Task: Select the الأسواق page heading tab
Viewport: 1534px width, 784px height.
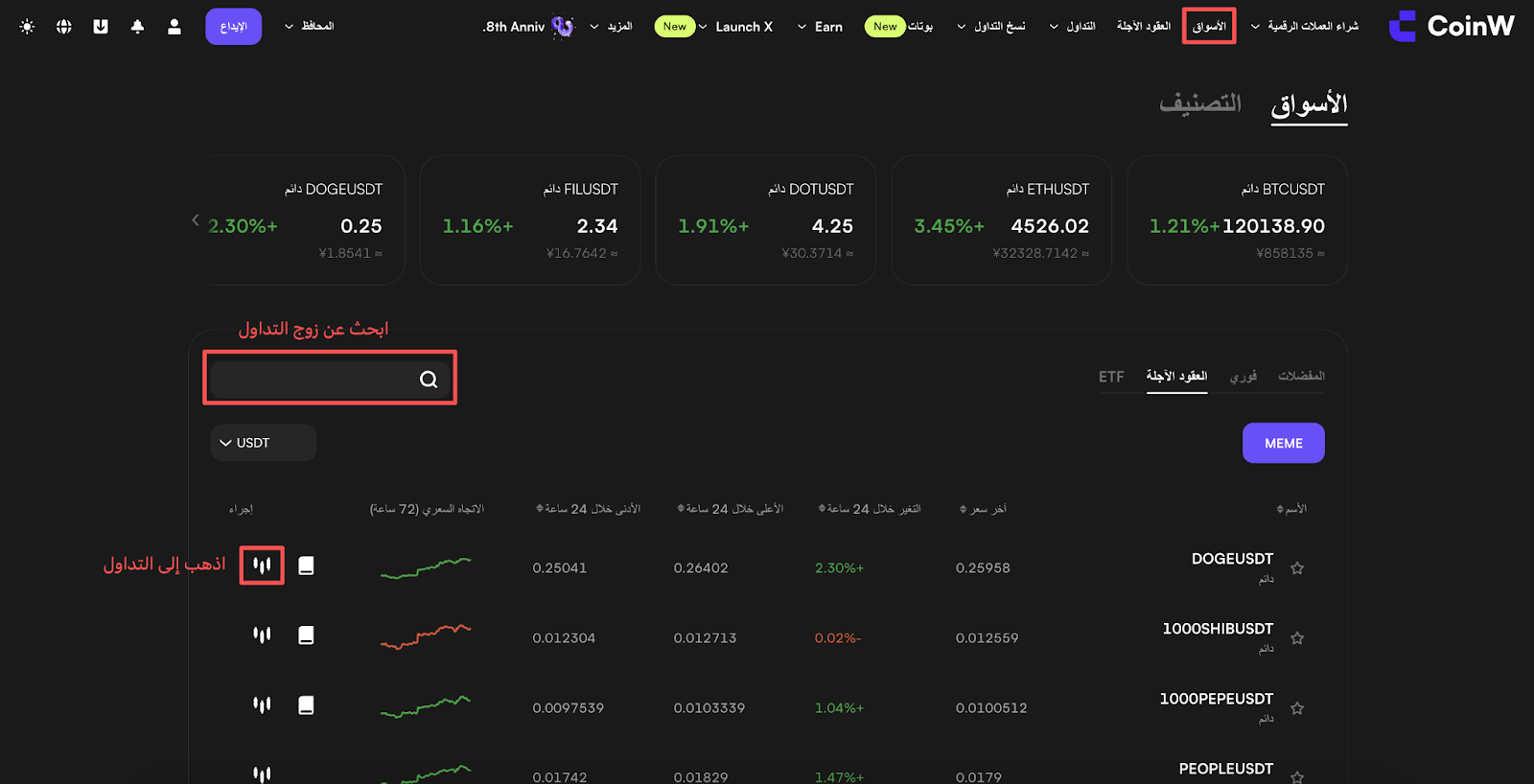Action: [1309, 104]
